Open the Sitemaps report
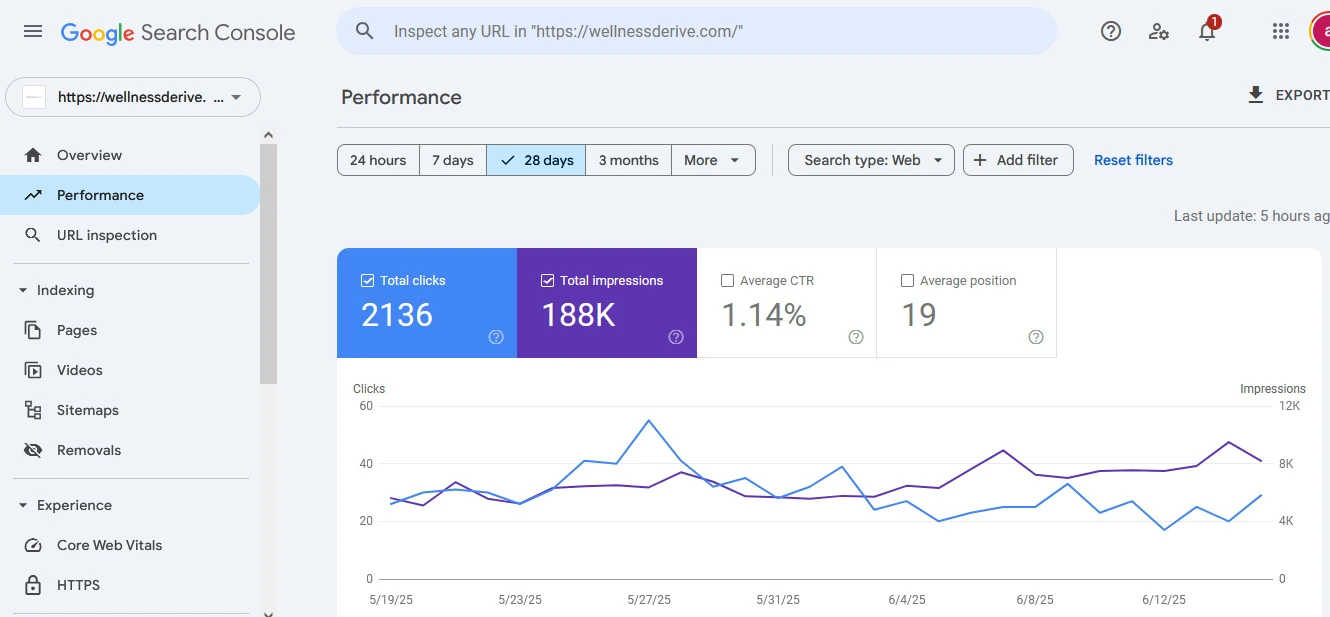 pos(130,410)
